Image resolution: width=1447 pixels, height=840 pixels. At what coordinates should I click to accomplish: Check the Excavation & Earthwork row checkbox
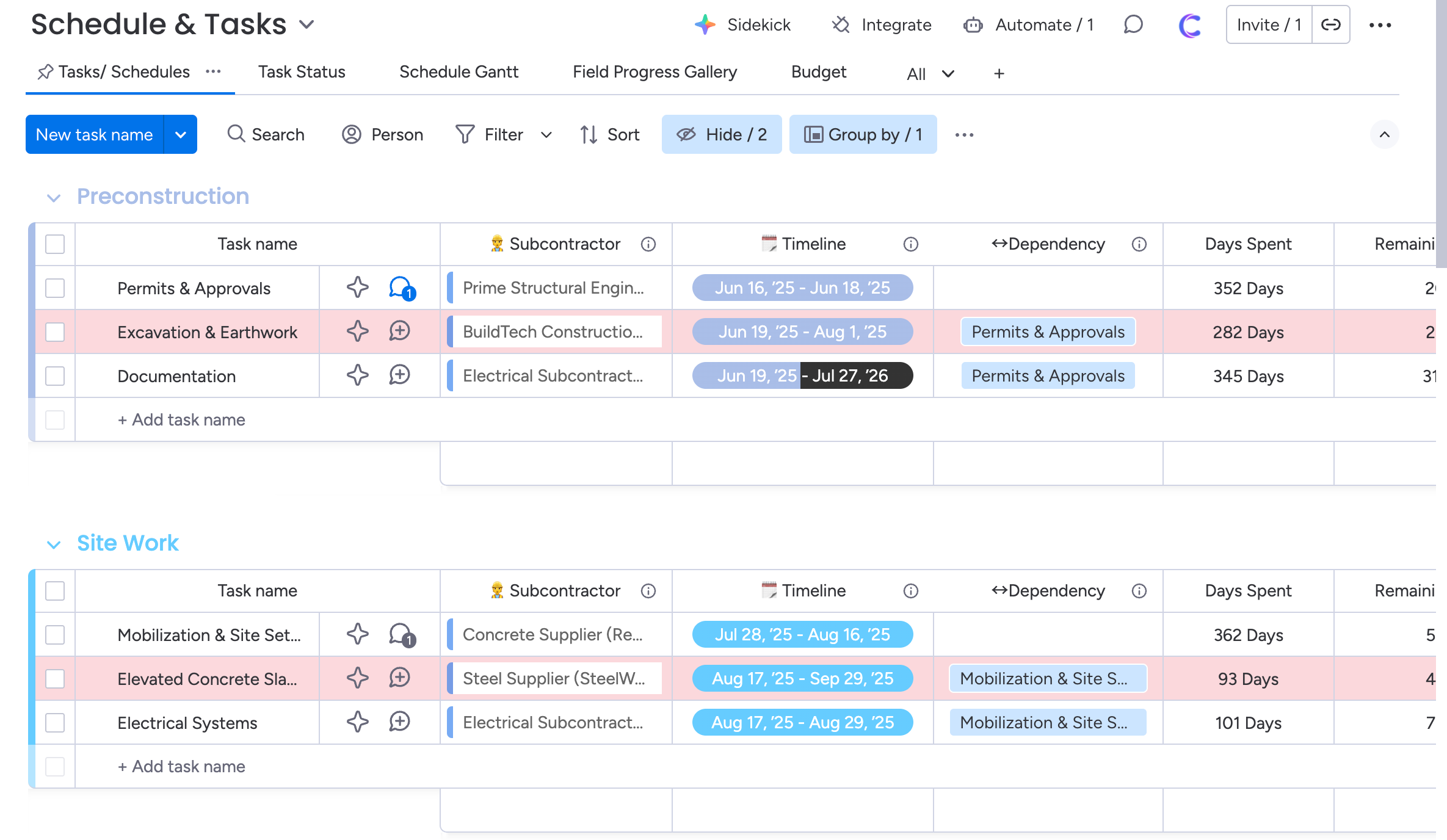[55, 332]
